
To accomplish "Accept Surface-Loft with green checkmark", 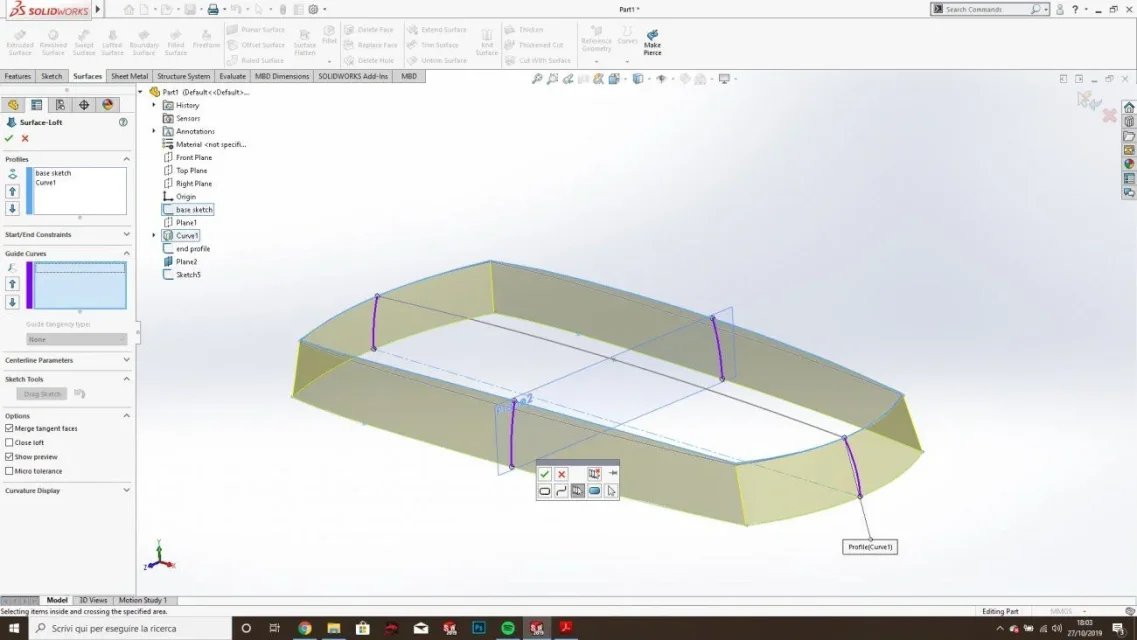I will coord(9,138).
